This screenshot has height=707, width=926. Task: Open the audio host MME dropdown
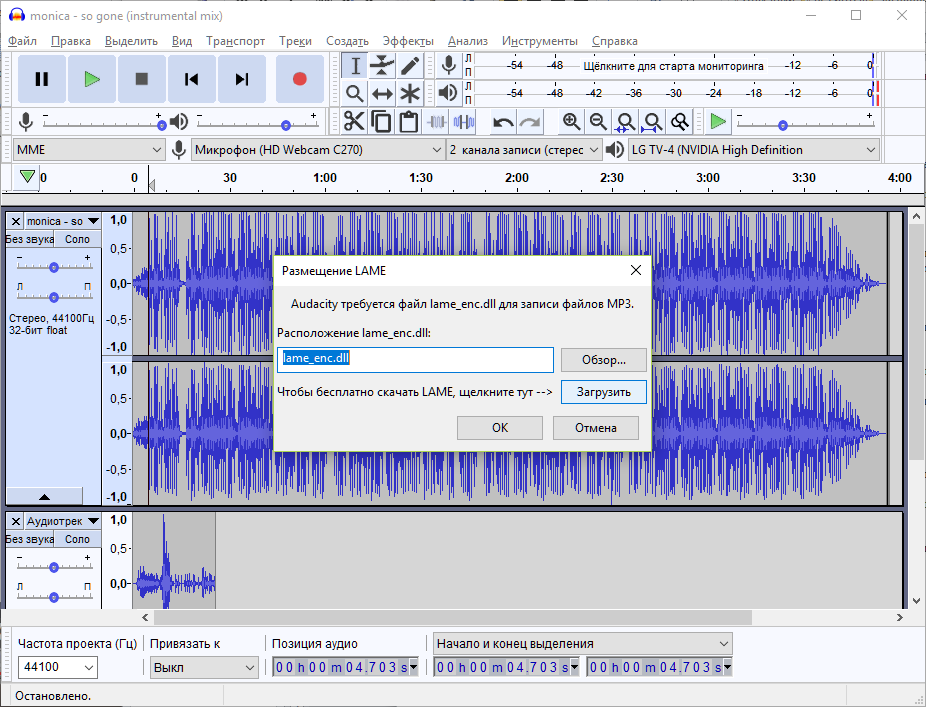(89, 150)
